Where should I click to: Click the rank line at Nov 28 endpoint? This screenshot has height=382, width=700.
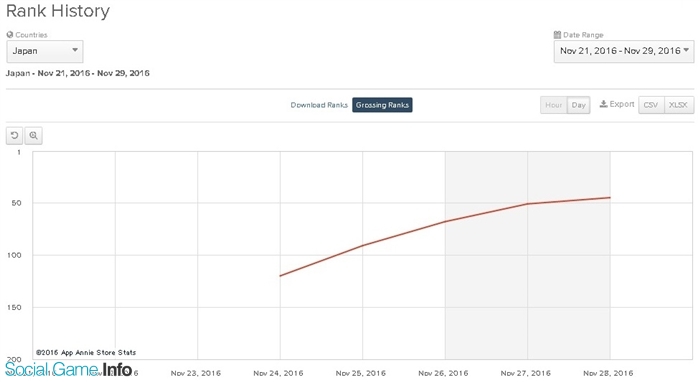[x=610, y=197]
